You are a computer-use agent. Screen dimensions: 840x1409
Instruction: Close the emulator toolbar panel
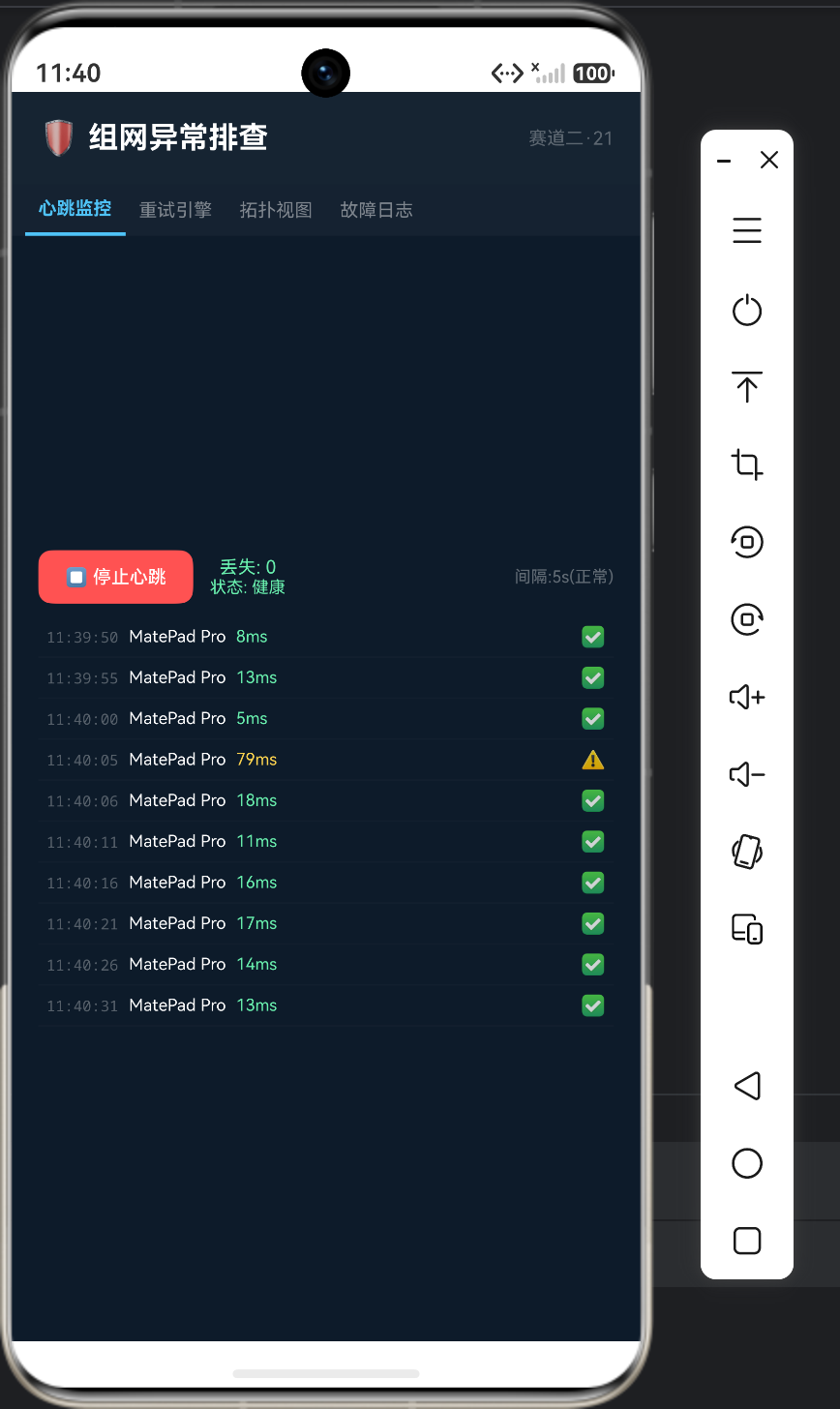(769, 161)
